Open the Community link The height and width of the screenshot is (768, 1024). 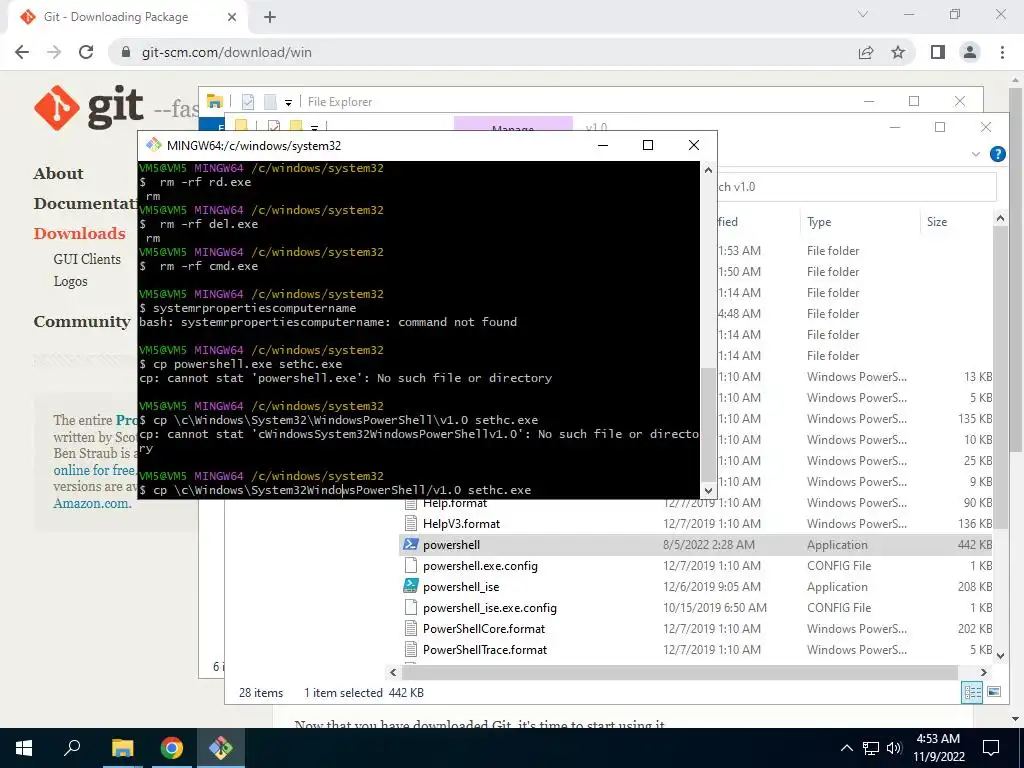pyautogui.click(x=82, y=321)
